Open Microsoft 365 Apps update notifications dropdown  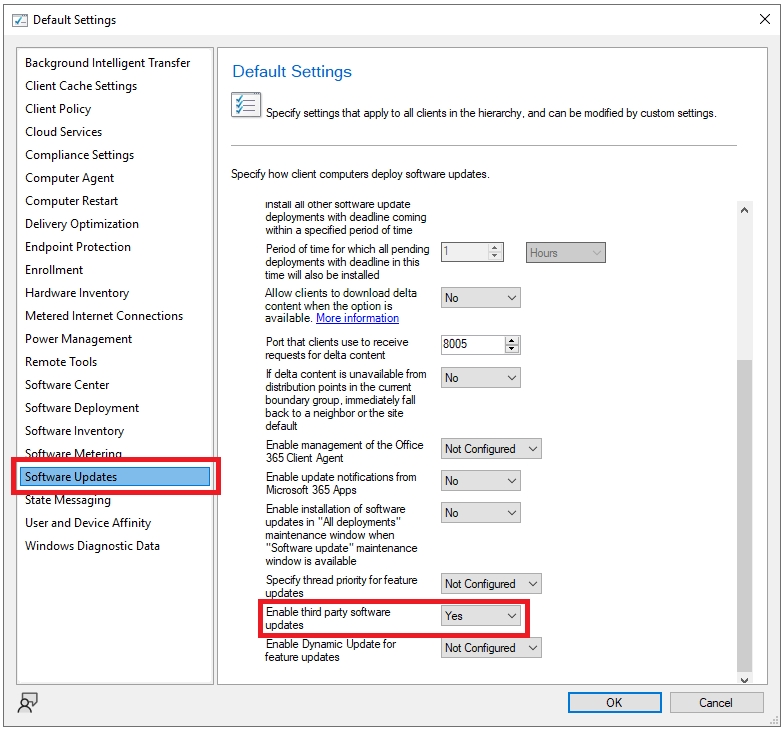coord(481,481)
